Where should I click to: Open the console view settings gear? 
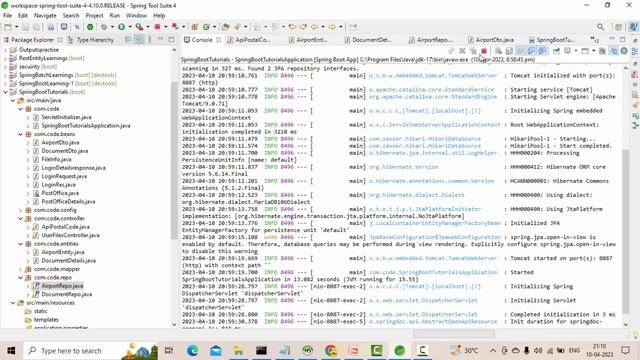tap(624, 51)
